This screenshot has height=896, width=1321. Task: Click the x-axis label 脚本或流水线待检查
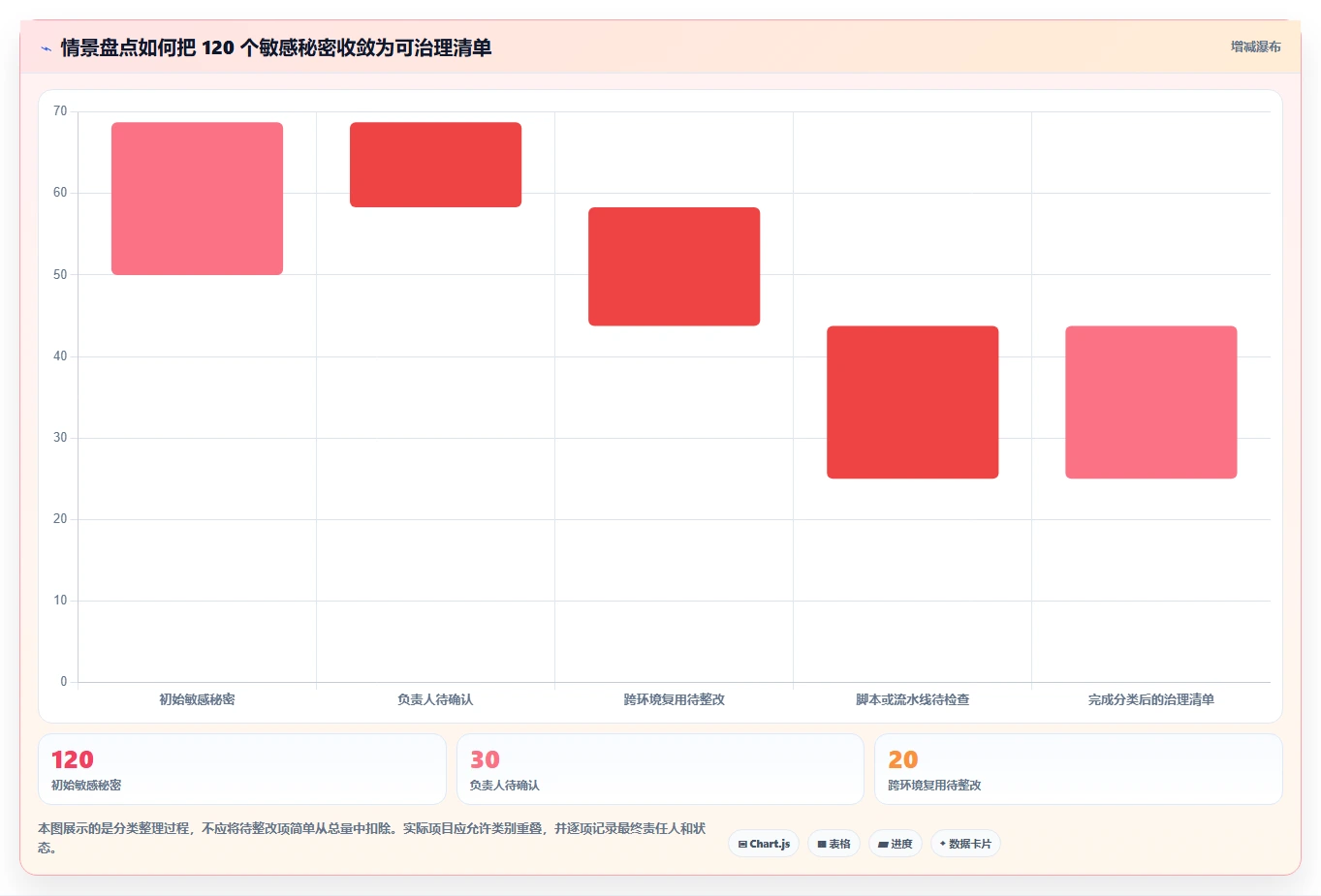click(912, 699)
